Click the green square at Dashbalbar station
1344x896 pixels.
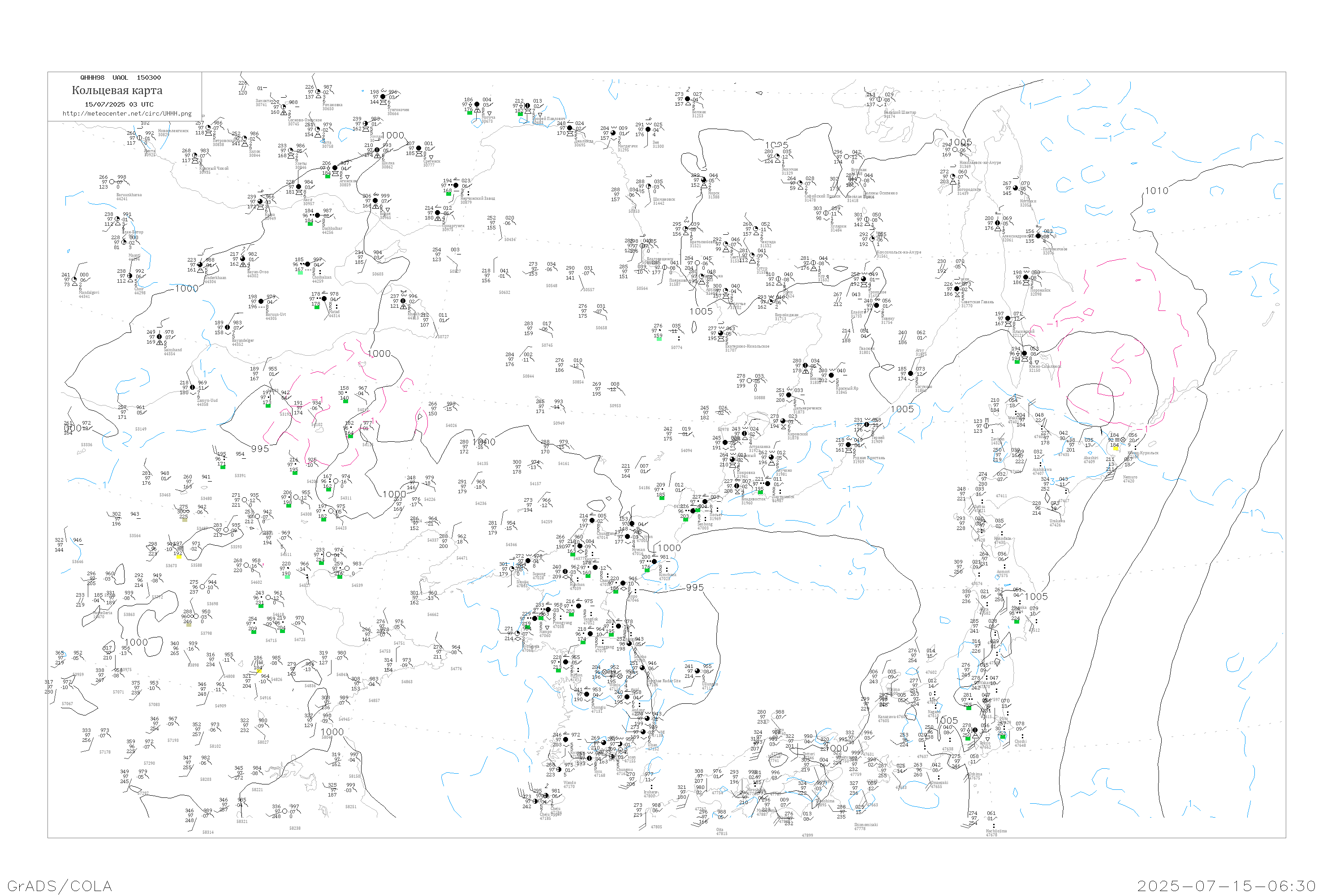[310, 224]
